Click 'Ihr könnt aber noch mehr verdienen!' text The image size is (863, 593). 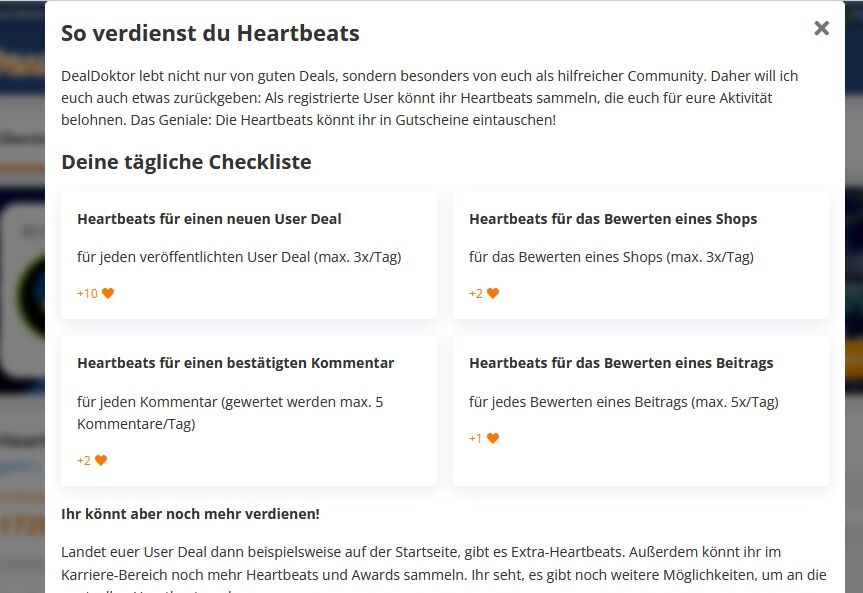(190, 514)
